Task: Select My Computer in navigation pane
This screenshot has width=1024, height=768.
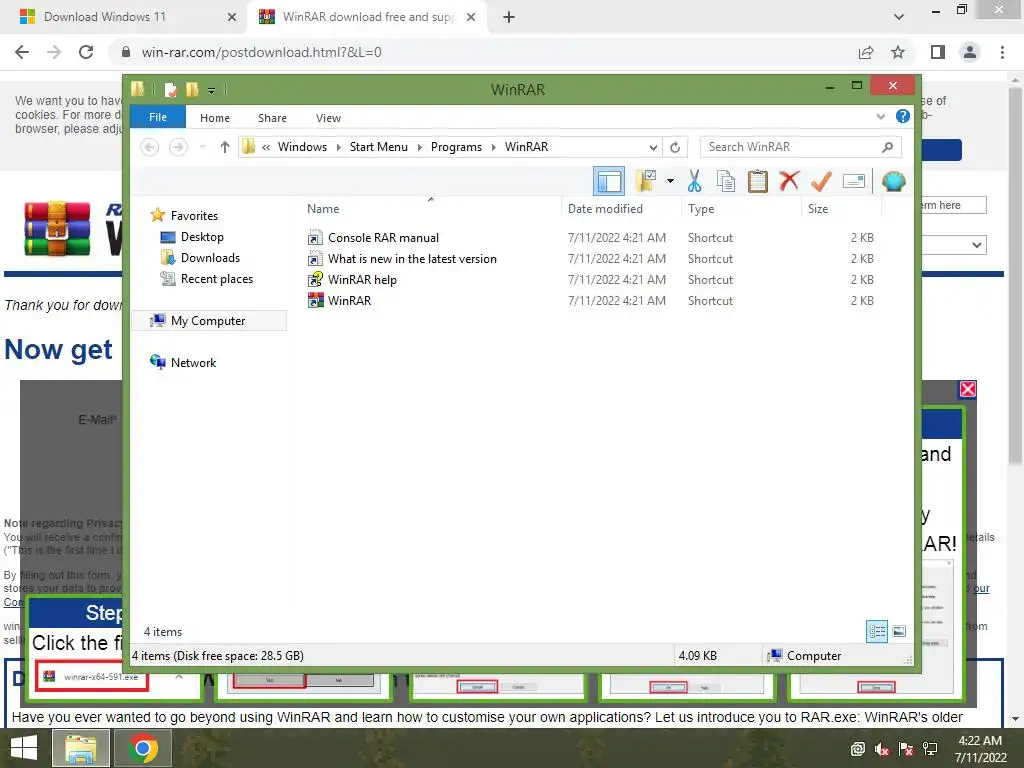Action: tap(209, 321)
